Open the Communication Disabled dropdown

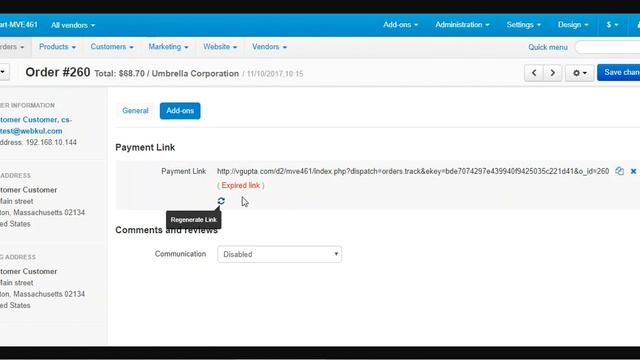pyautogui.click(x=280, y=254)
